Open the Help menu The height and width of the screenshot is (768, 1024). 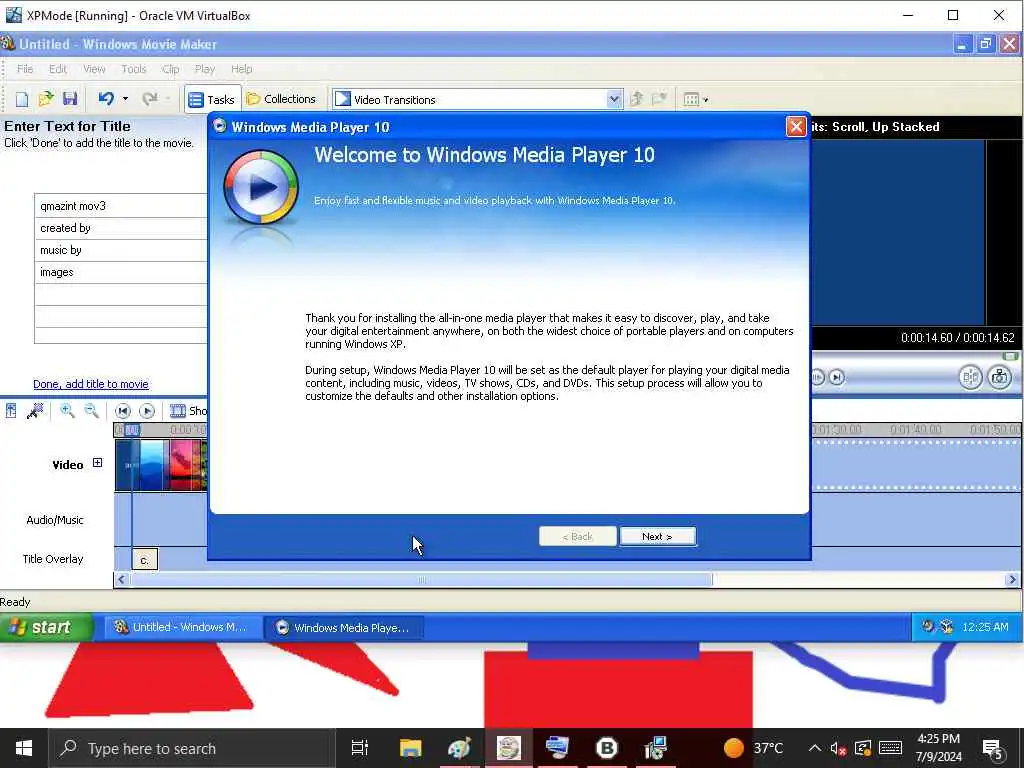pos(241,69)
